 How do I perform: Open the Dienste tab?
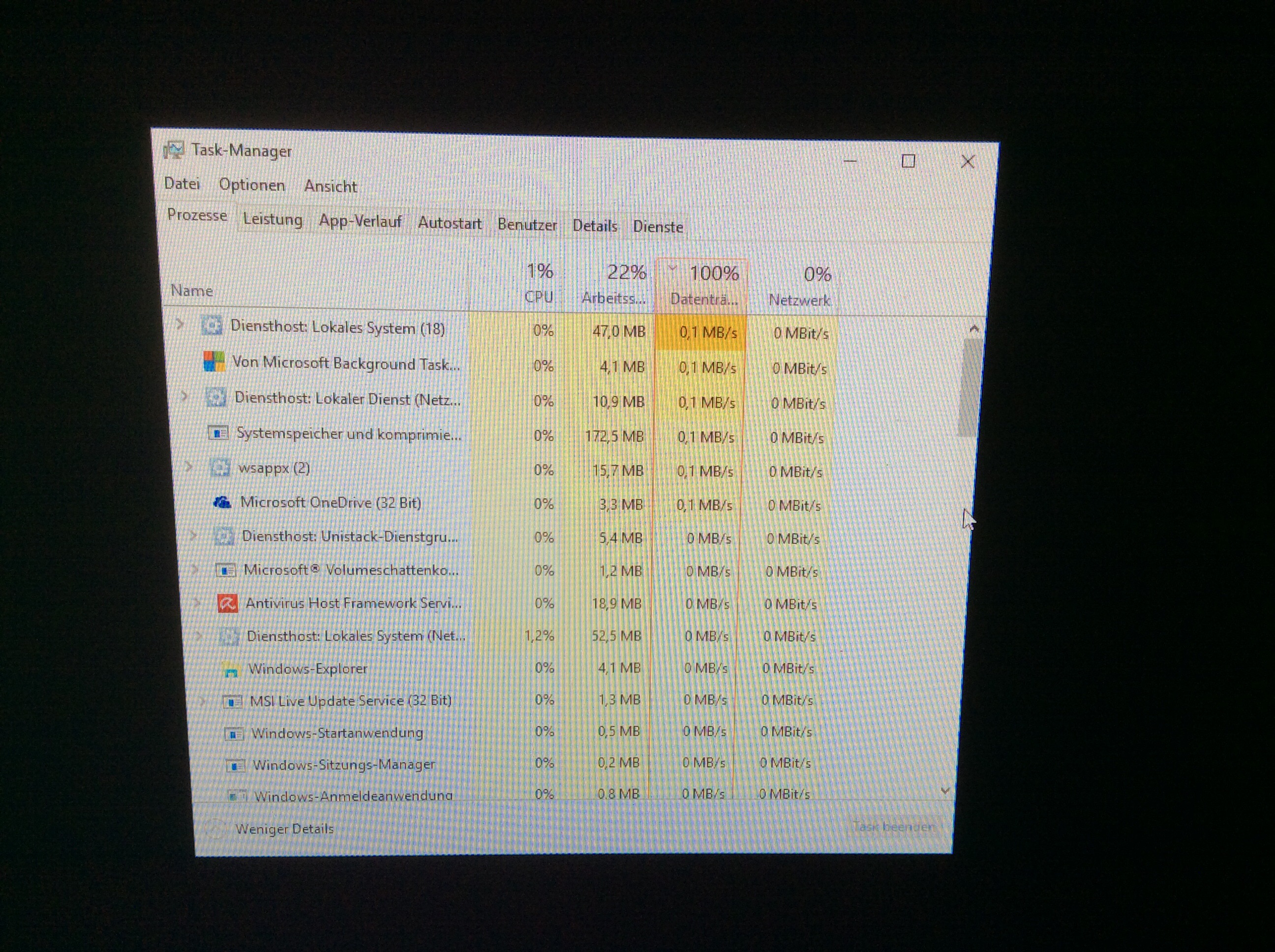pyautogui.click(x=658, y=227)
